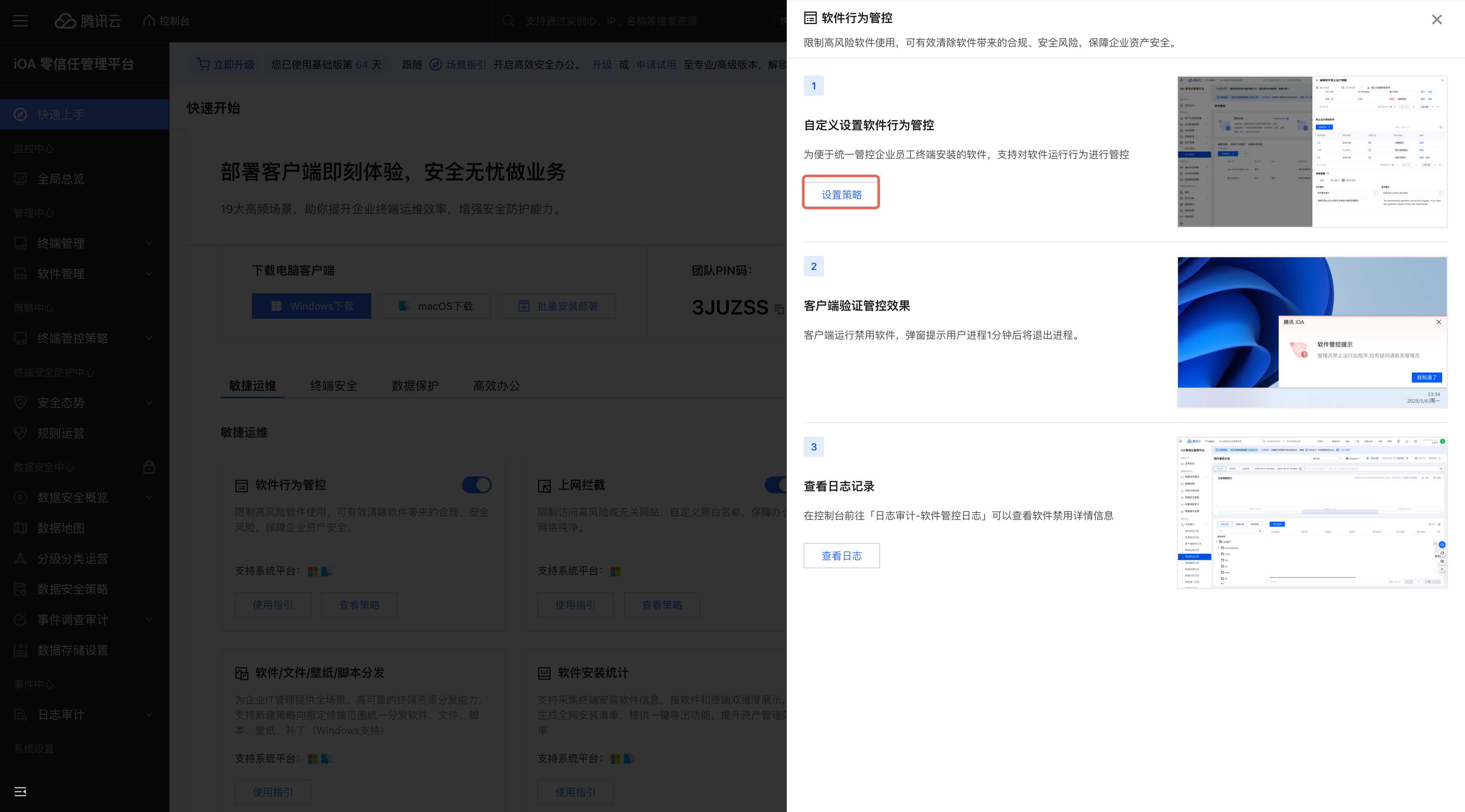Click the hamburger menu icon top-left
The width and height of the screenshot is (1465, 812).
coord(20,21)
